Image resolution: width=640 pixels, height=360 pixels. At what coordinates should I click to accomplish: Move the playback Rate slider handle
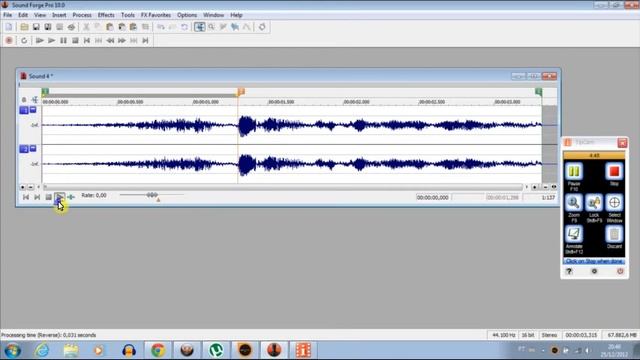click(x=152, y=195)
